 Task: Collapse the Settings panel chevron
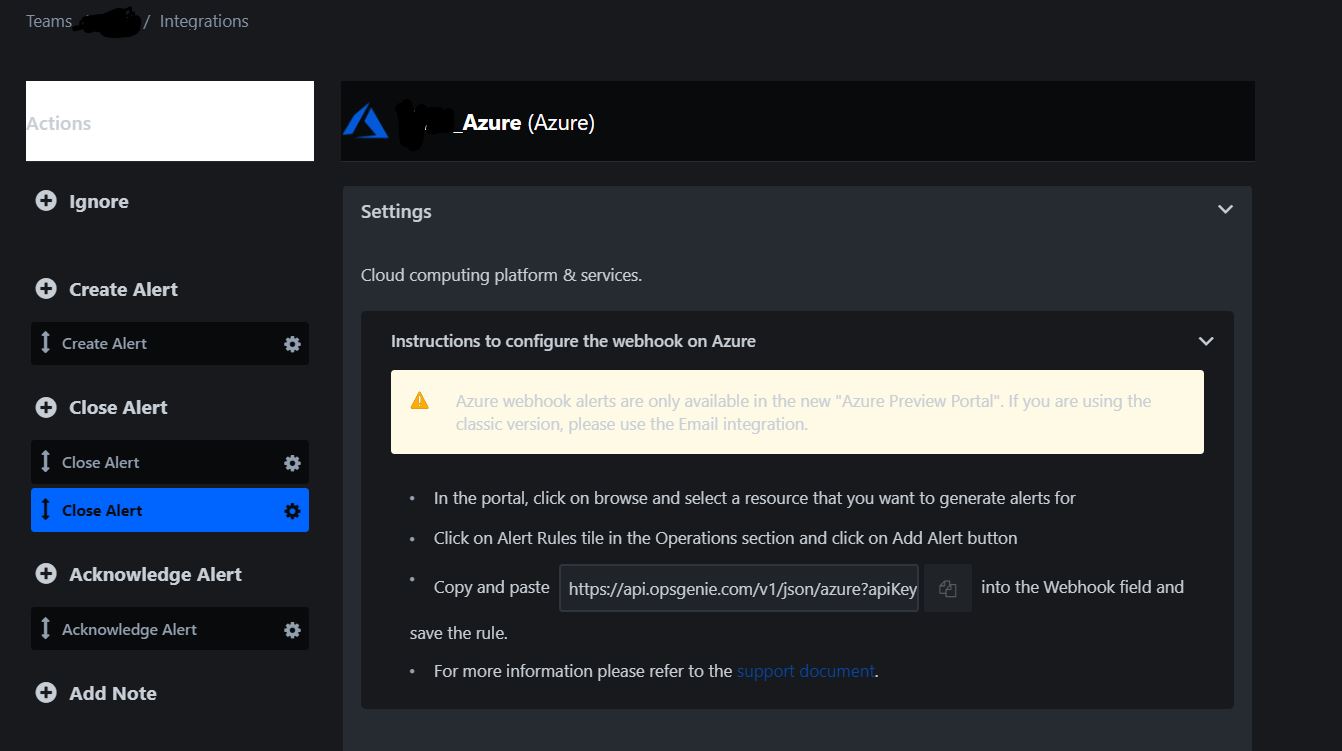coord(1224,210)
